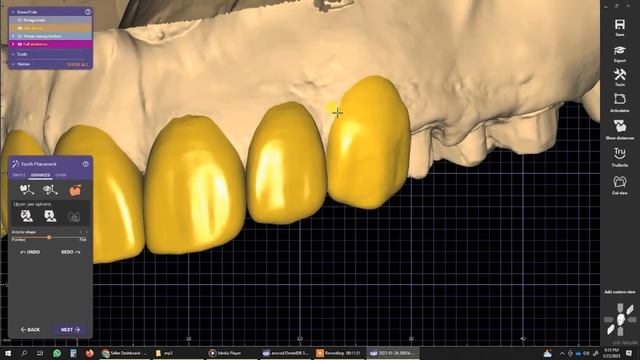Open WhatsApp from the taskbar
The width and height of the screenshot is (640, 360).
[x=57, y=353]
